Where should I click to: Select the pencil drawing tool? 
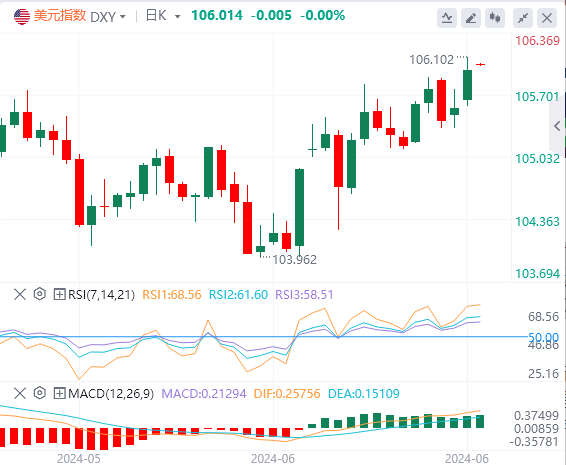click(x=471, y=17)
